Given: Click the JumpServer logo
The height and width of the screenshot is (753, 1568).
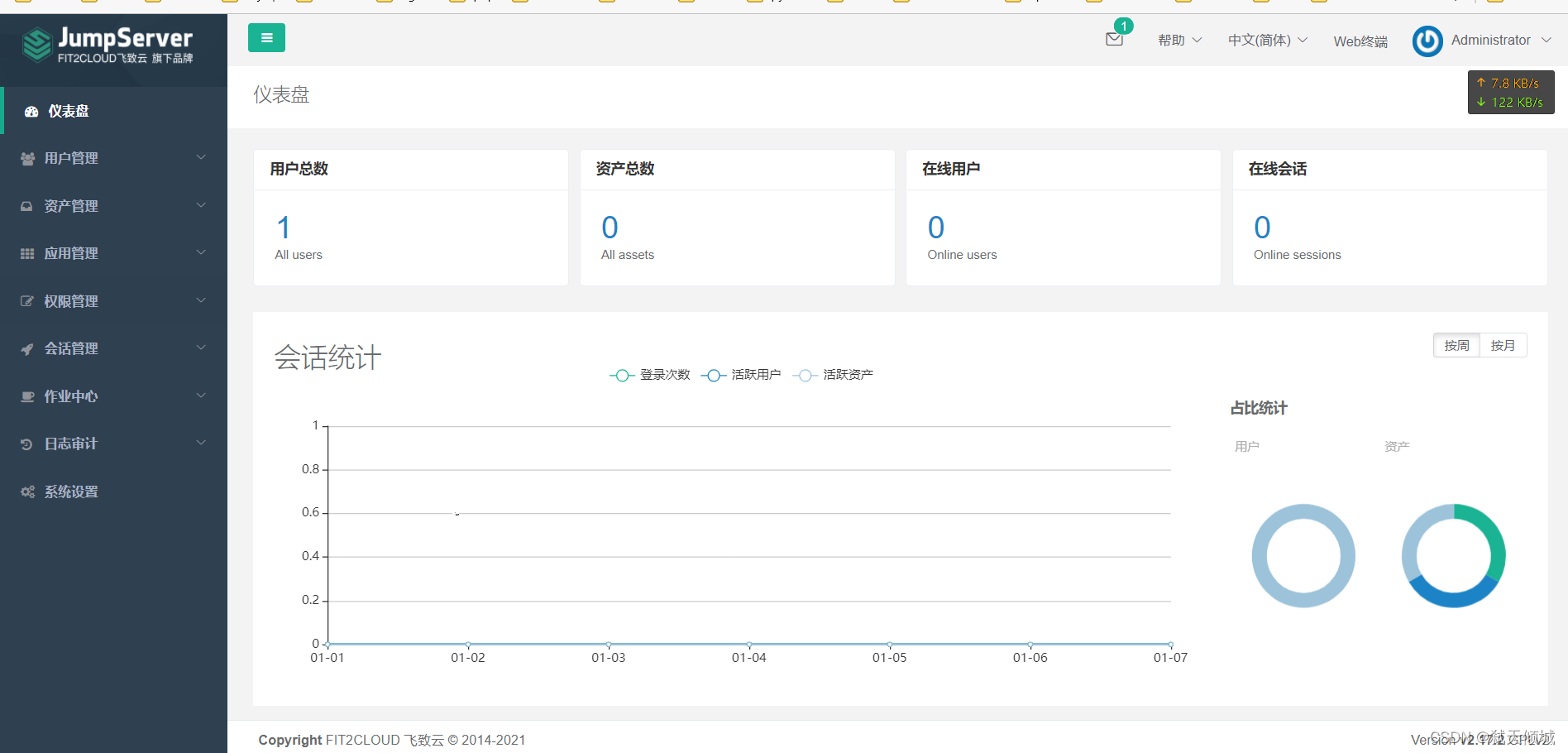Looking at the screenshot, I should (108, 45).
